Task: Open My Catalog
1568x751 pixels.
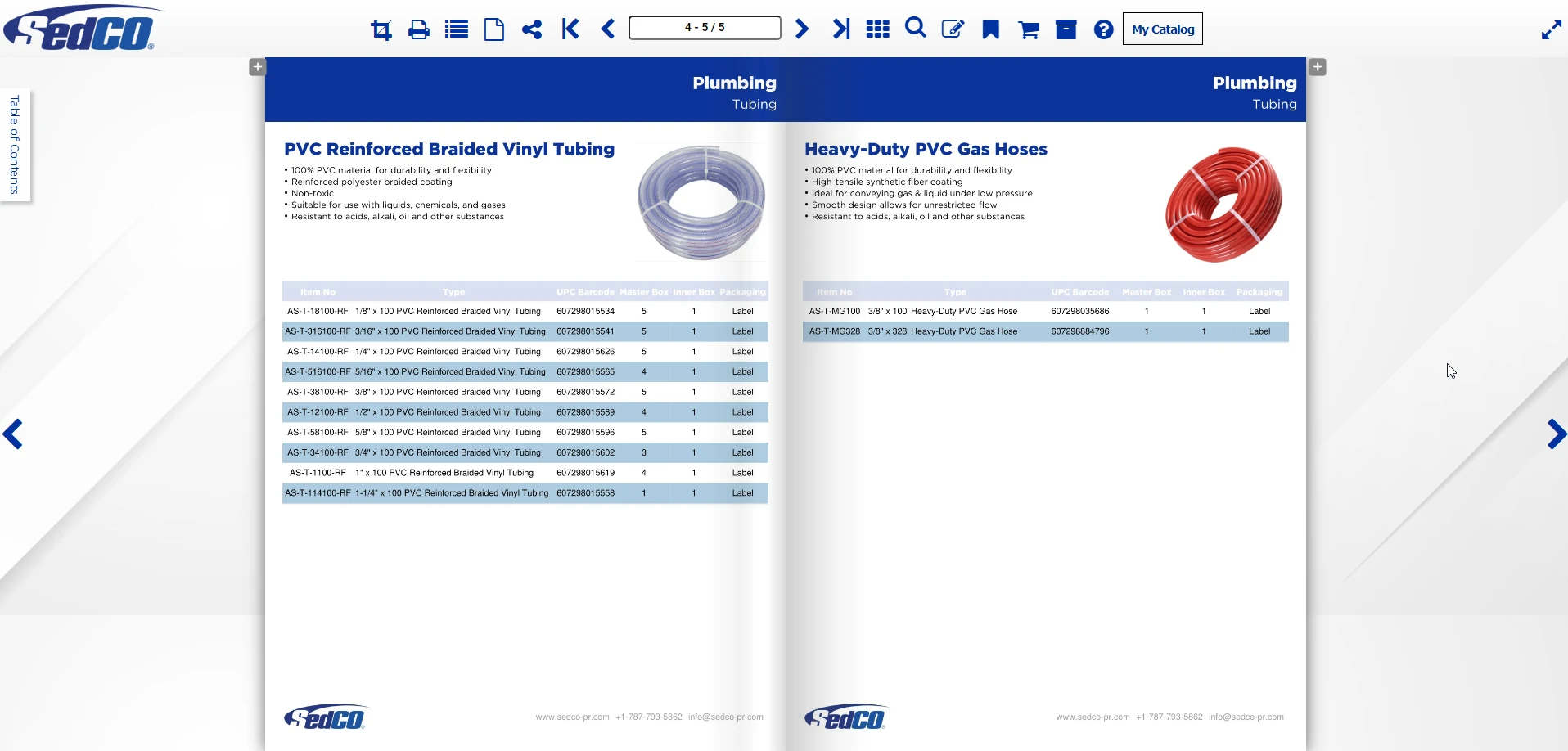Action: pos(1162,29)
